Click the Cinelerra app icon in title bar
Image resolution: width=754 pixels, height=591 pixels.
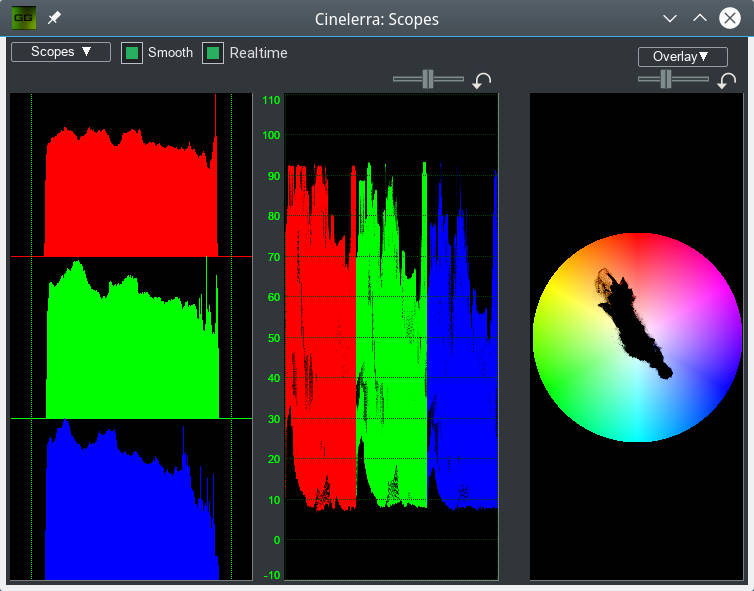23,18
